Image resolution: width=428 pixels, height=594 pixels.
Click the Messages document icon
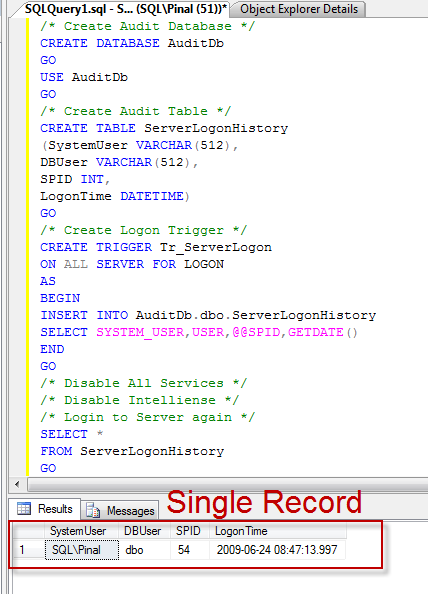[x=93, y=510]
